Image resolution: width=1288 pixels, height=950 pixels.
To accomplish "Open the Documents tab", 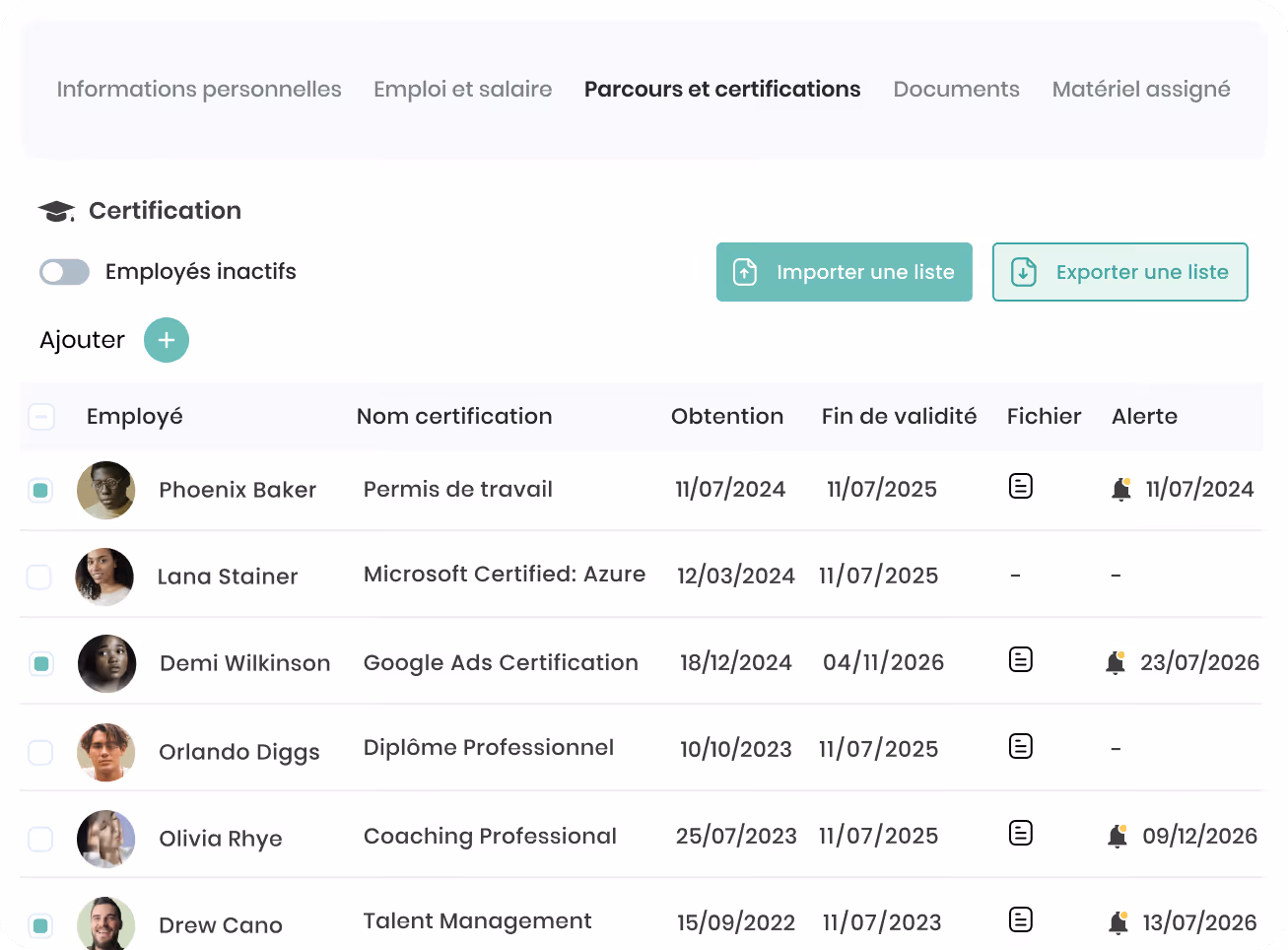I will point(956,90).
